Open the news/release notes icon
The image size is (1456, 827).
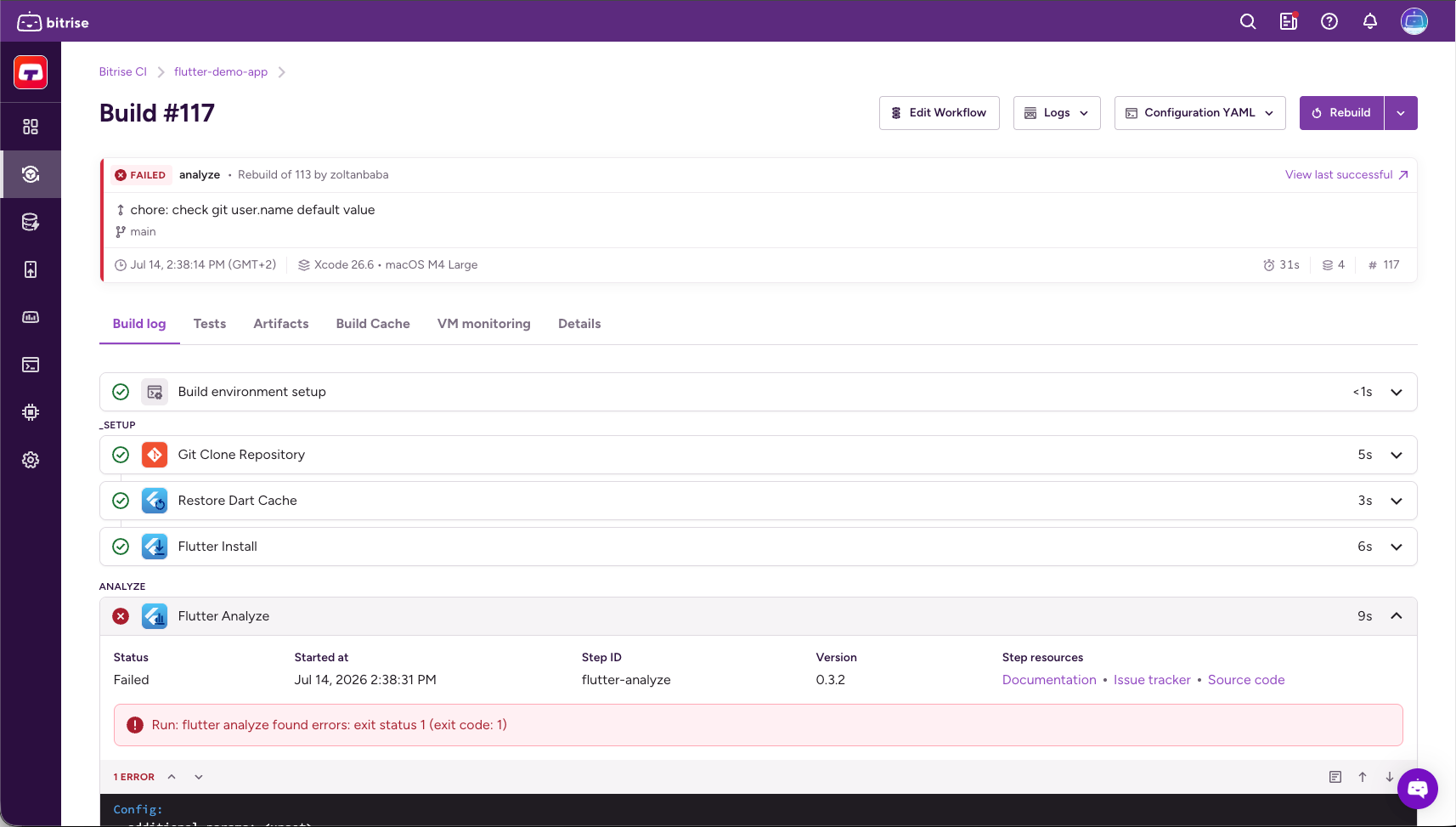1289,21
